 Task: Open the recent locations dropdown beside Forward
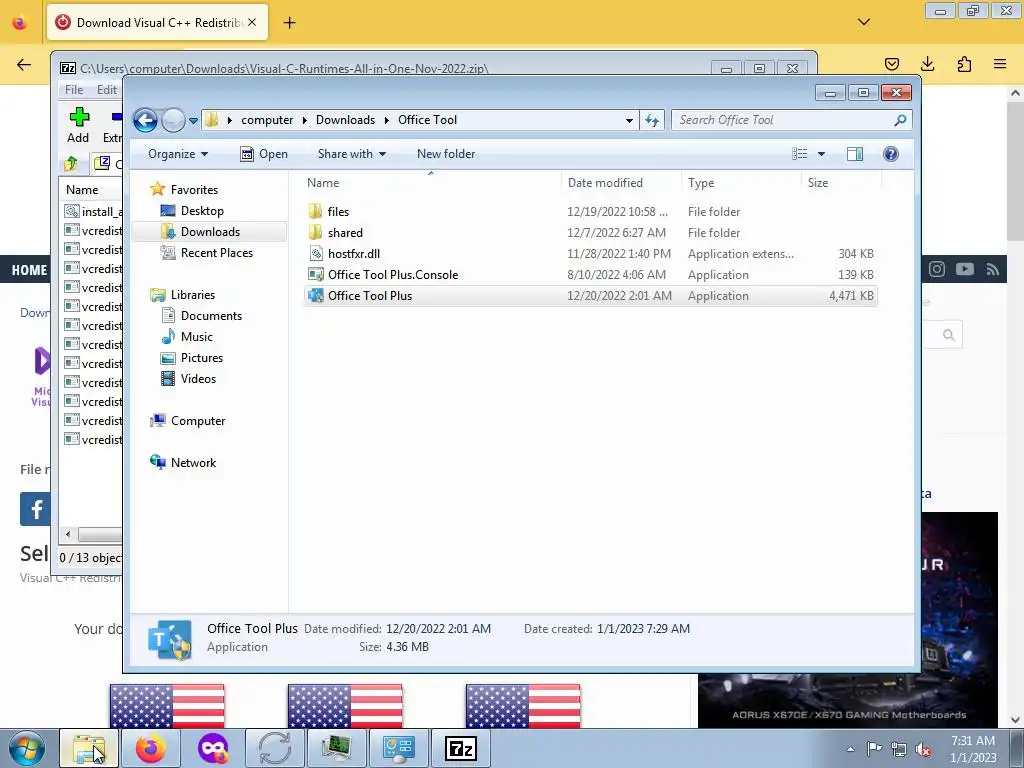tap(193, 121)
